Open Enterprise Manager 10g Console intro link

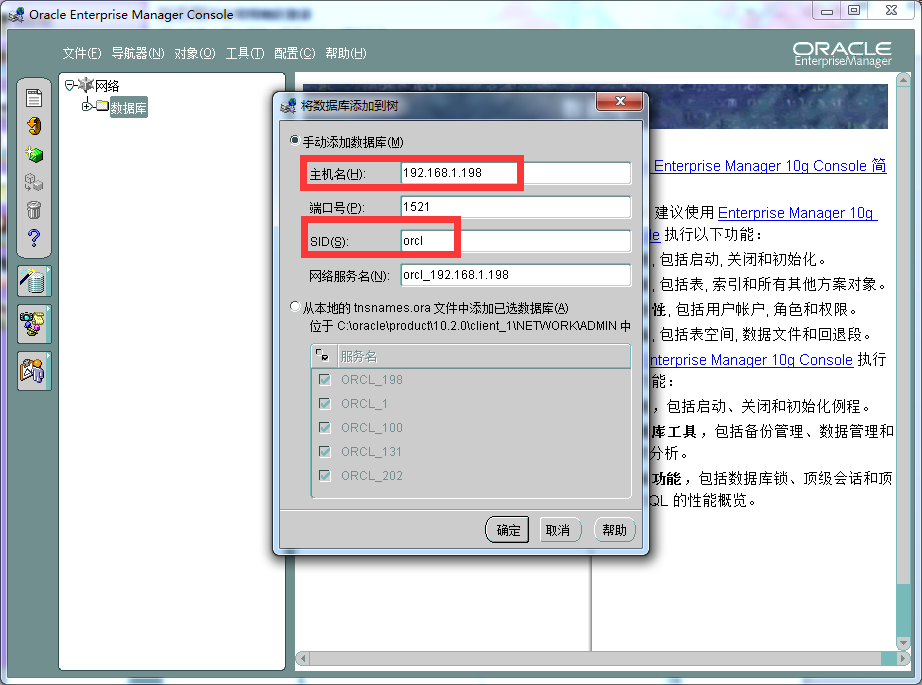pos(770,166)
